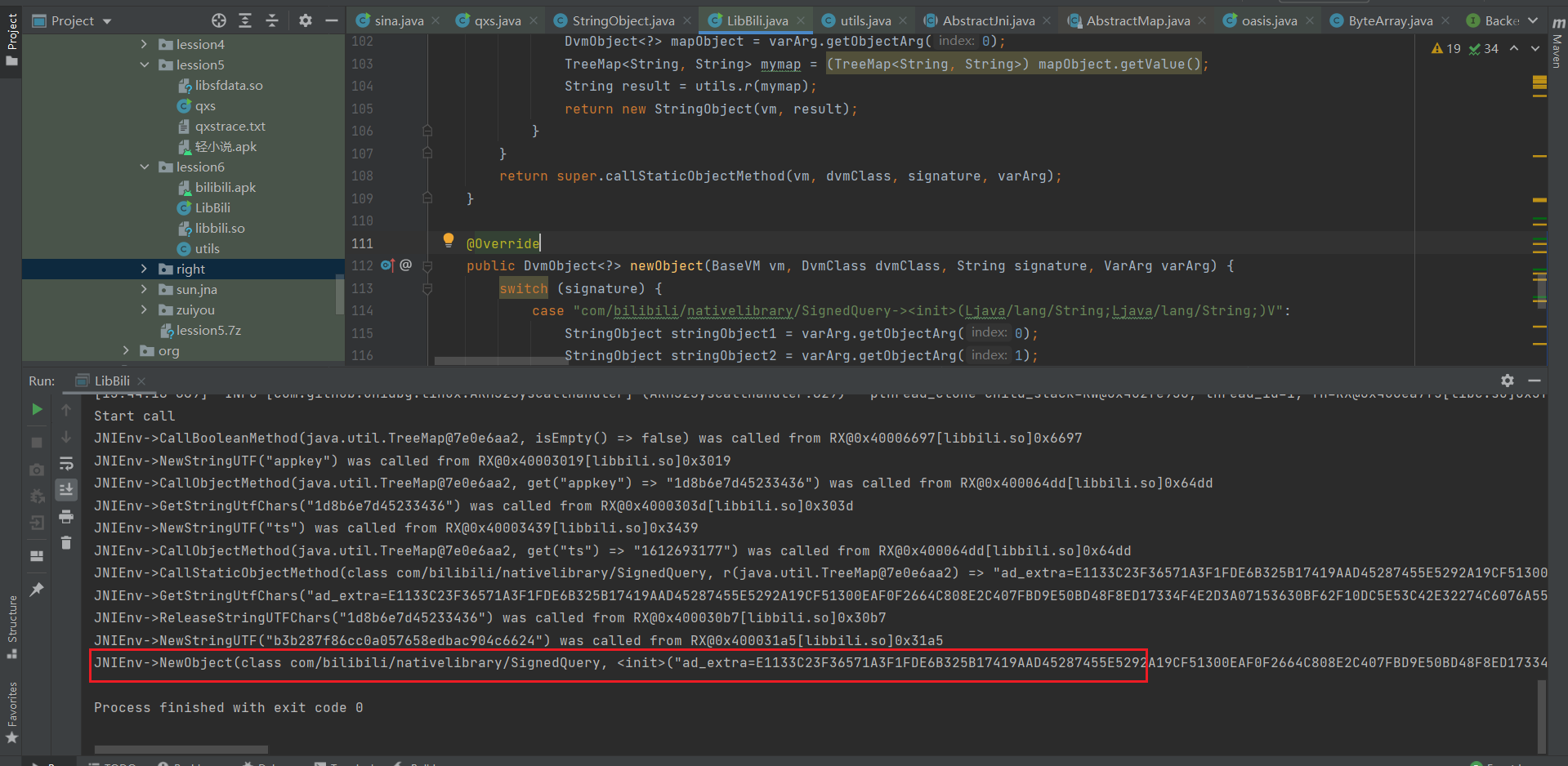The width and height of the screenshot is (1568, 766).
Task: Click the Project tree vertical scrollbar
Action: tap(340, 296)
